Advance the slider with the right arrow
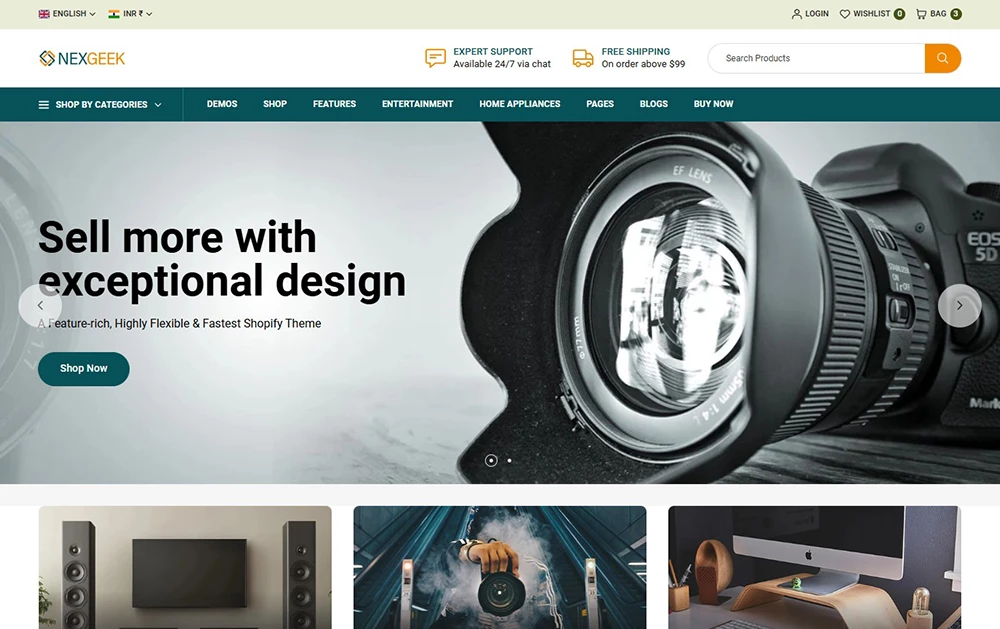This screenshot has height=629, width=1000. [x=959, y=306]
